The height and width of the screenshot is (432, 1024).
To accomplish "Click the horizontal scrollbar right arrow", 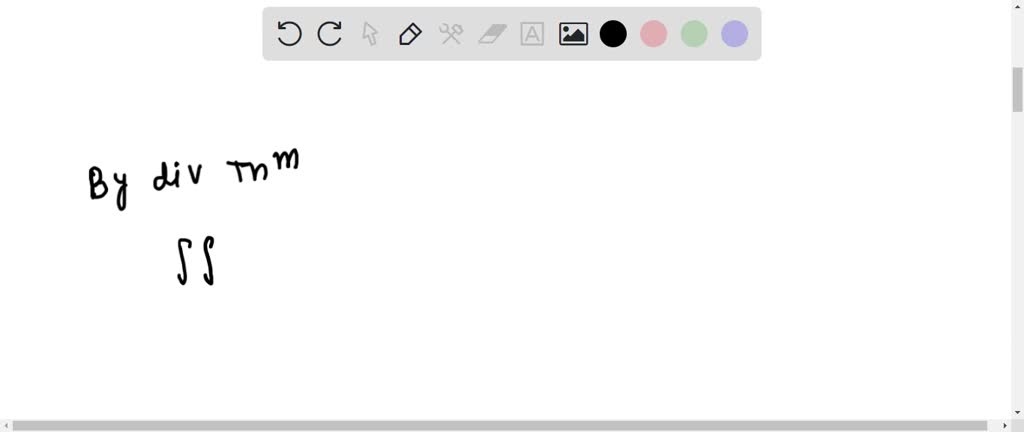I will [1006, 425].
